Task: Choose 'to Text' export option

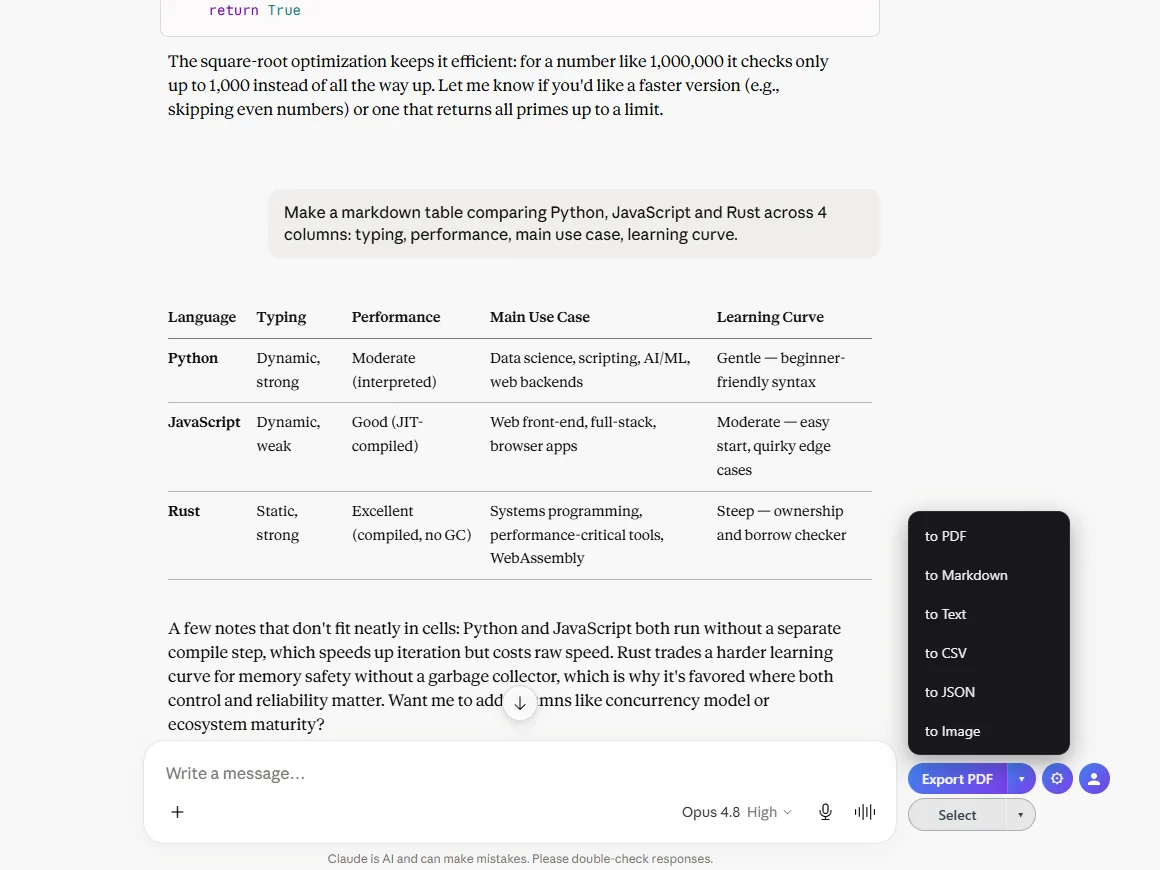Action: (x=988, y=614)
